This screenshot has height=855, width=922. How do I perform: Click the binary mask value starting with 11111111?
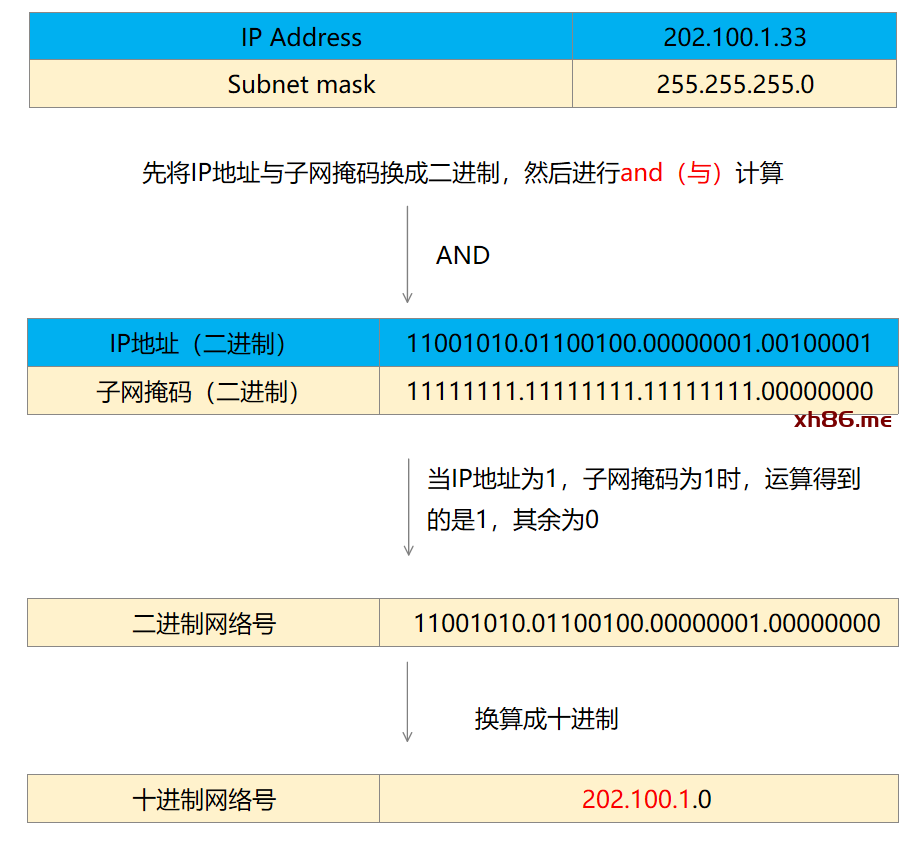(x=638, y=391)
